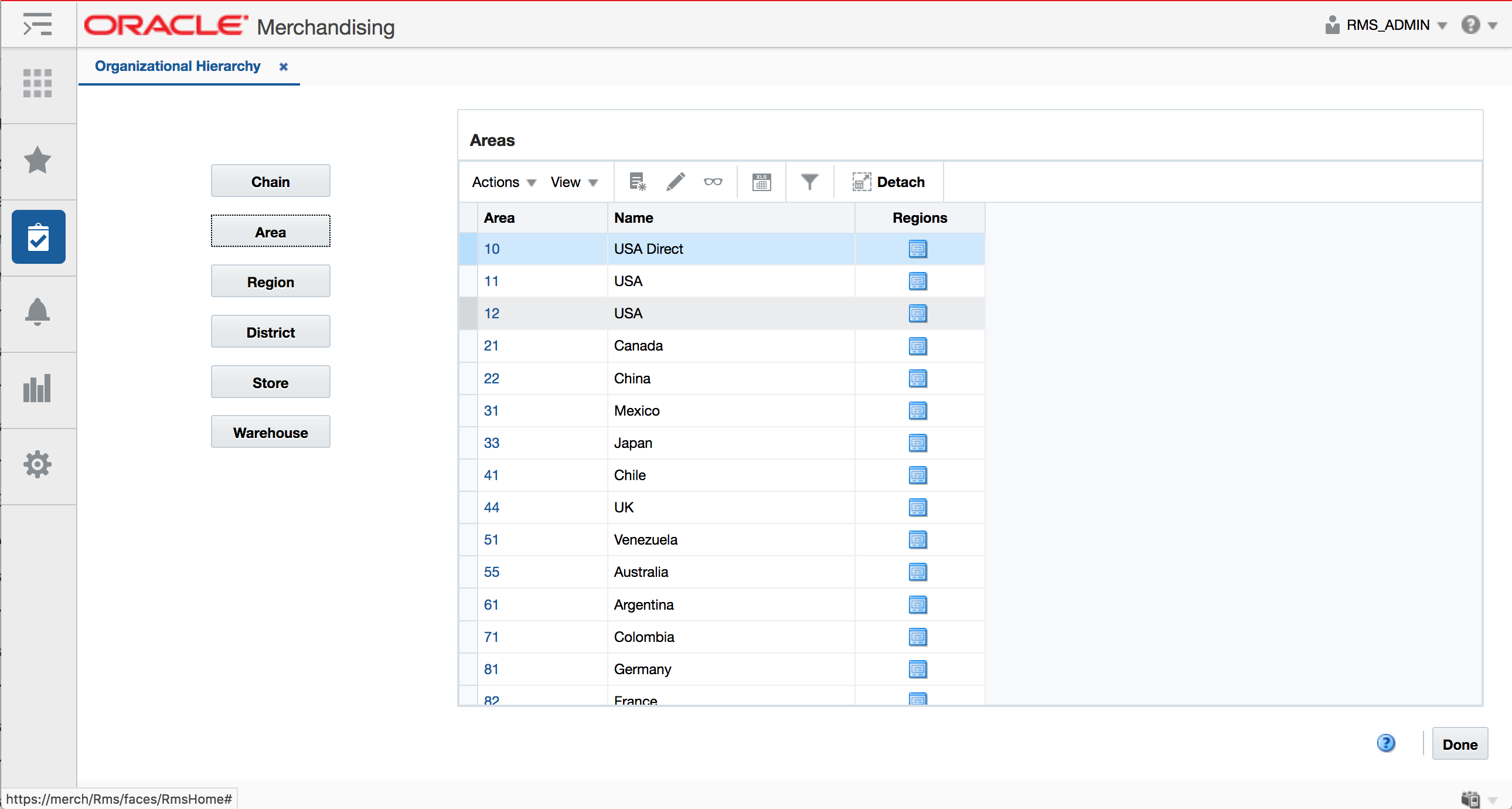
Task: Open the Create record icon in Areas toolbar
Action: [636, 182]
